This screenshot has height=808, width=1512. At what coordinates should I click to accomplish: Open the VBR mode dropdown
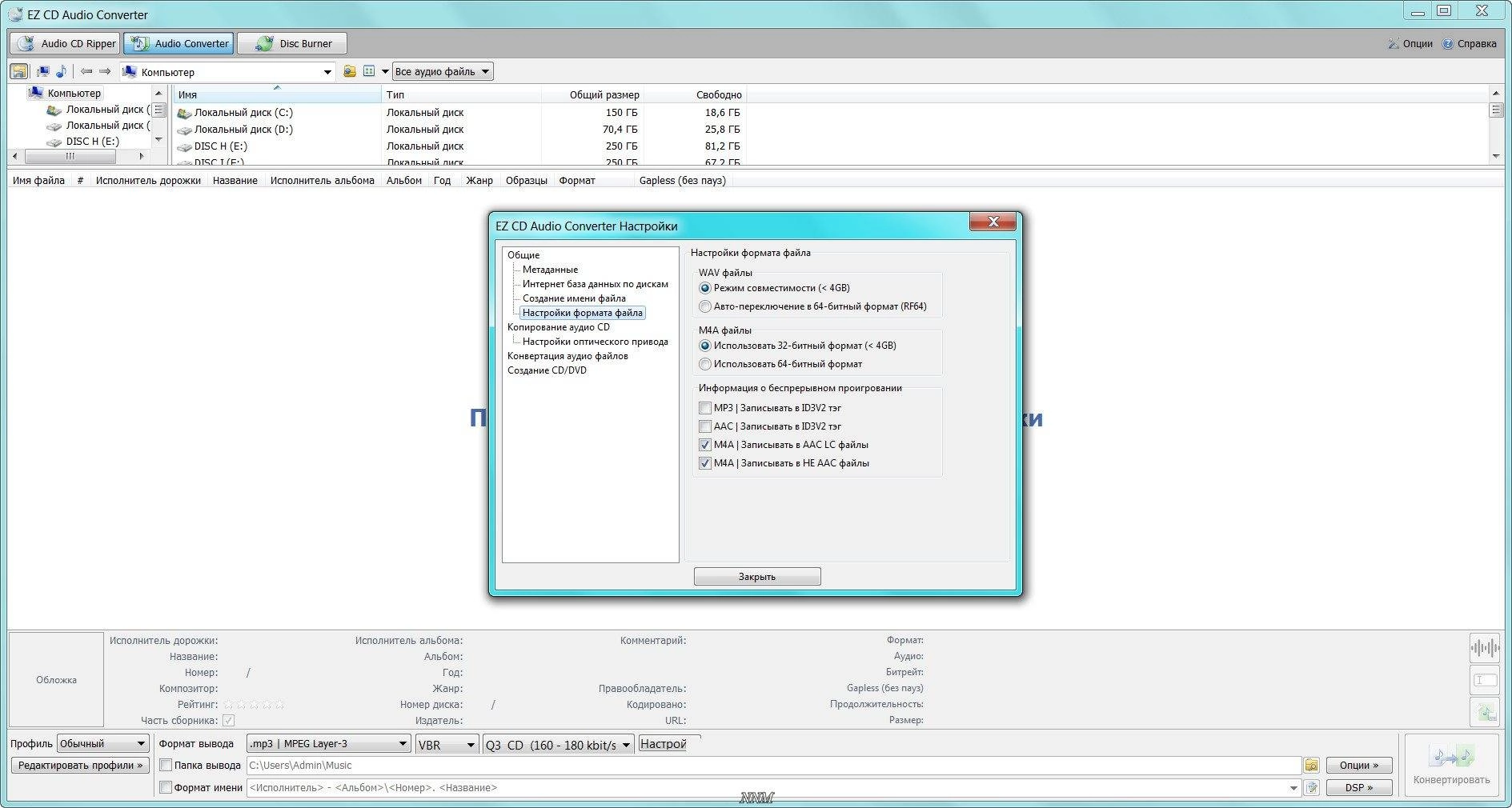447,744
